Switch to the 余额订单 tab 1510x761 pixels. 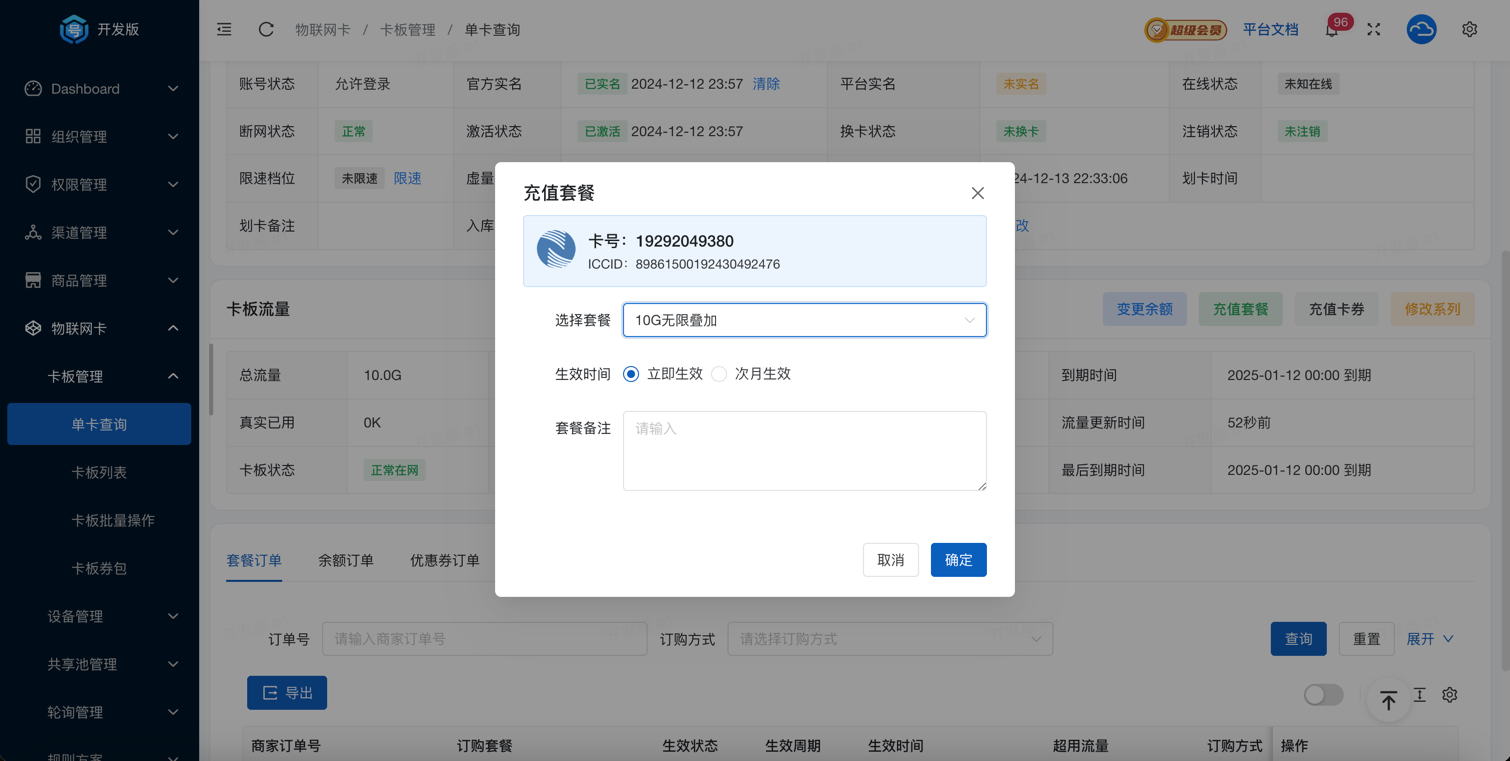(x=346, y=561)
